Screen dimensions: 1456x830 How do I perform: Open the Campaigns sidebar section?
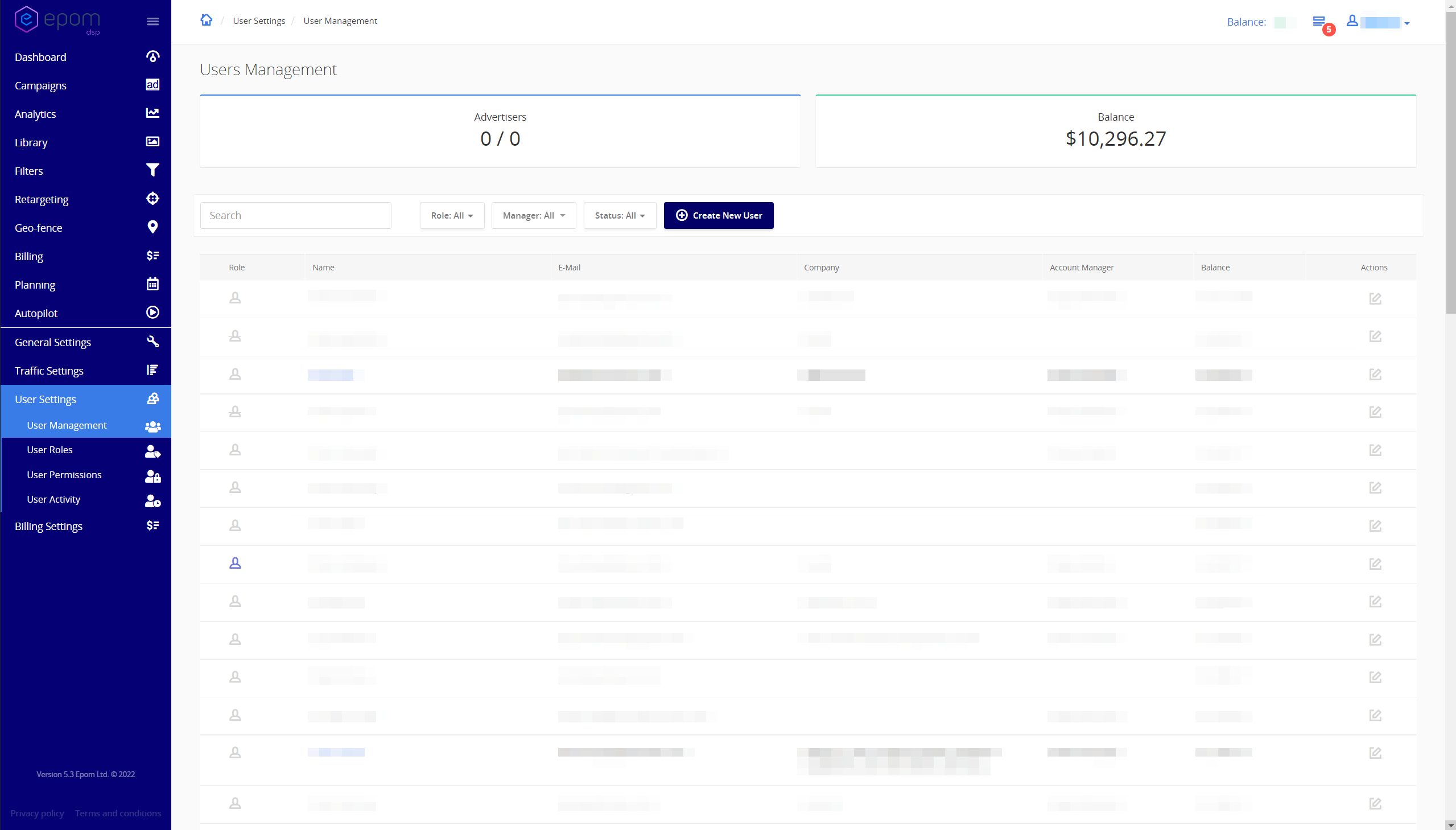click(40, 85)
